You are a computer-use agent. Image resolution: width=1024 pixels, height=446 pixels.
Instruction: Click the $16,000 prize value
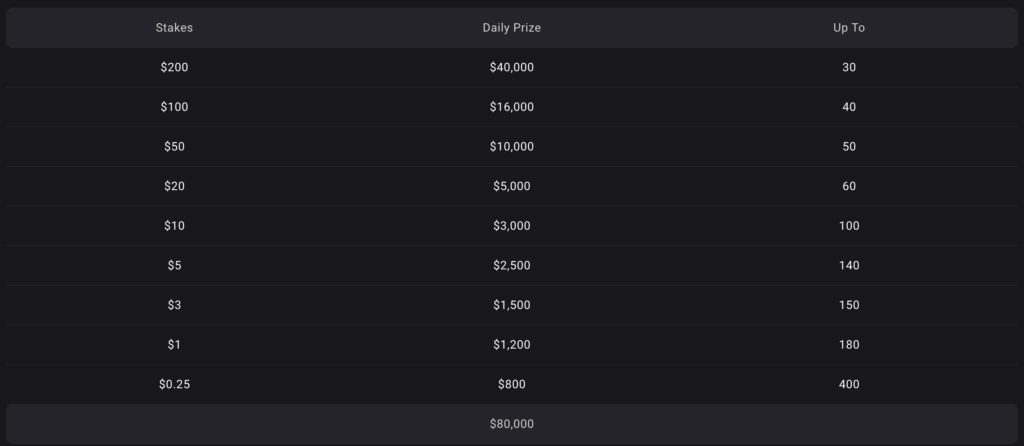tap(511, 107)
